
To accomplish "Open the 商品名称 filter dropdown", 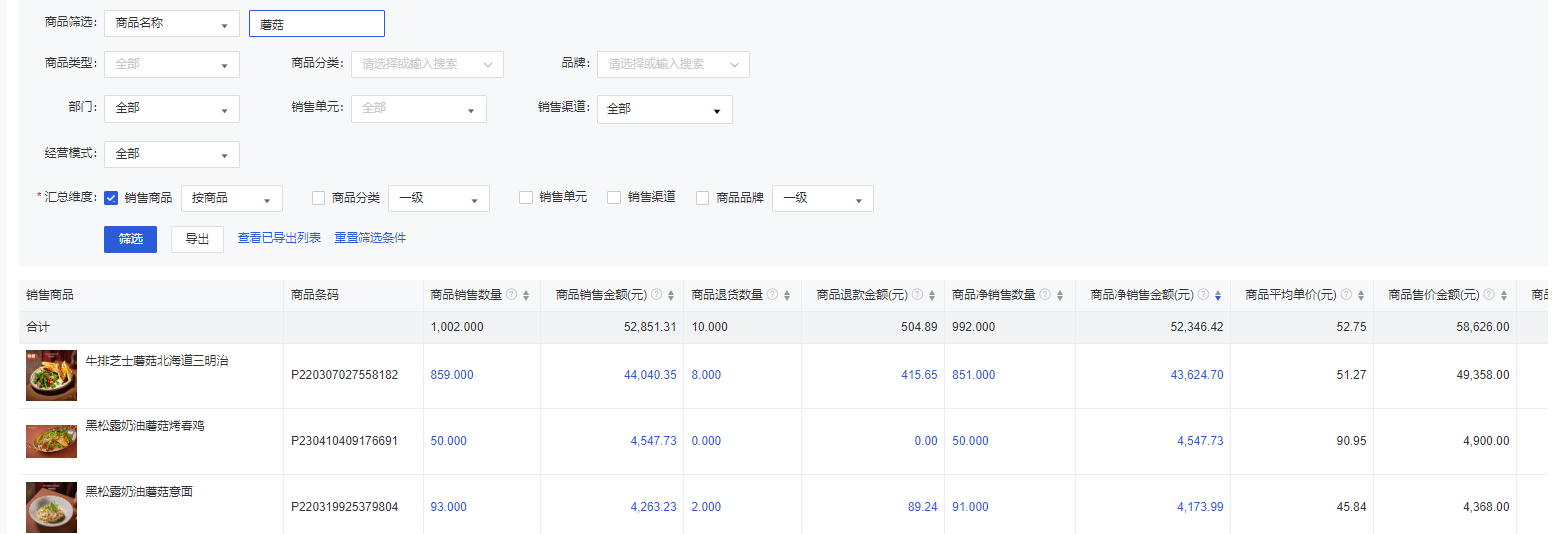I will 172,24.
